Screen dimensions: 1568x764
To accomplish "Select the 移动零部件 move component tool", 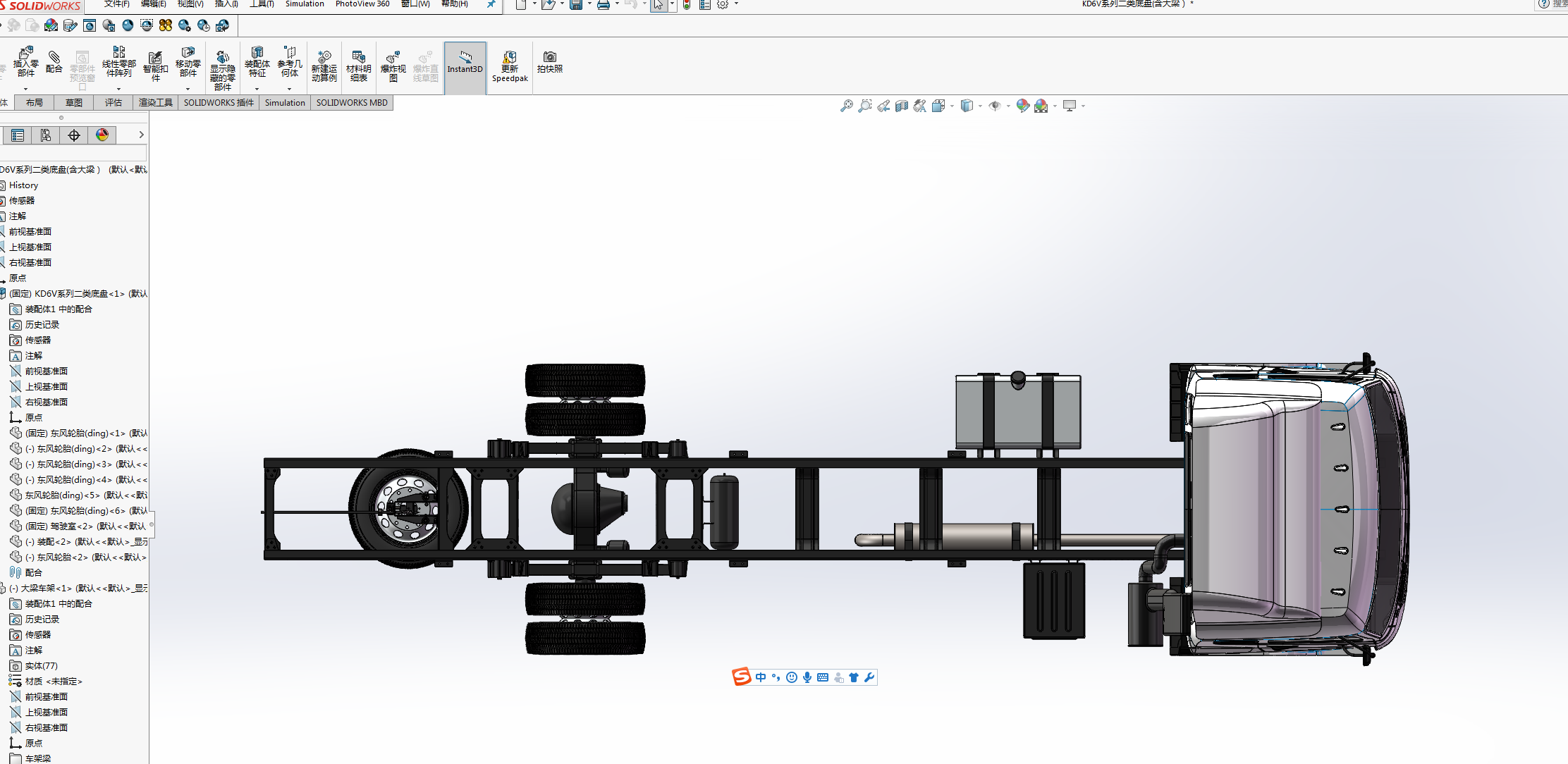I will coord(188,61).
